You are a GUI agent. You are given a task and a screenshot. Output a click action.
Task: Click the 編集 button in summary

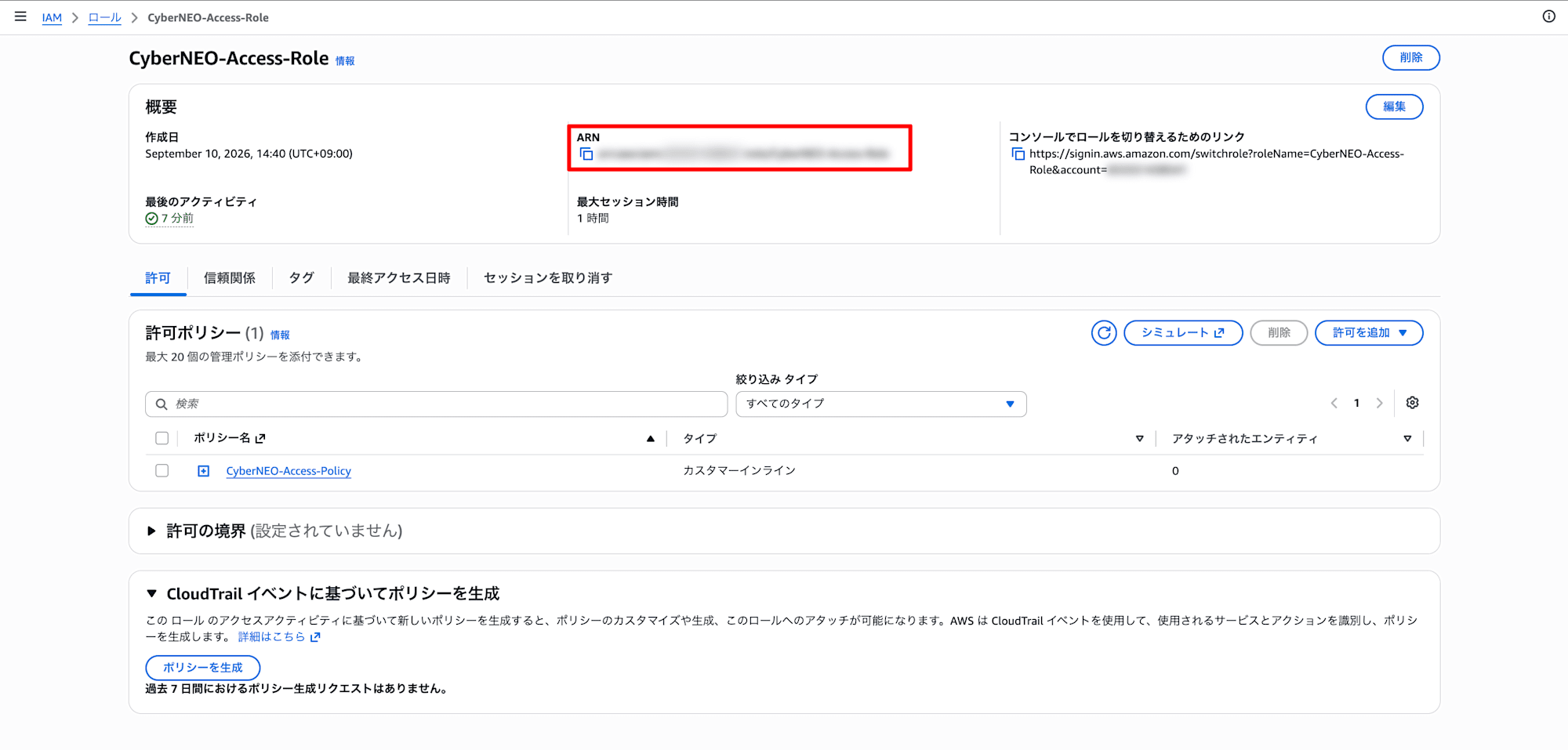pos(1394,107)
